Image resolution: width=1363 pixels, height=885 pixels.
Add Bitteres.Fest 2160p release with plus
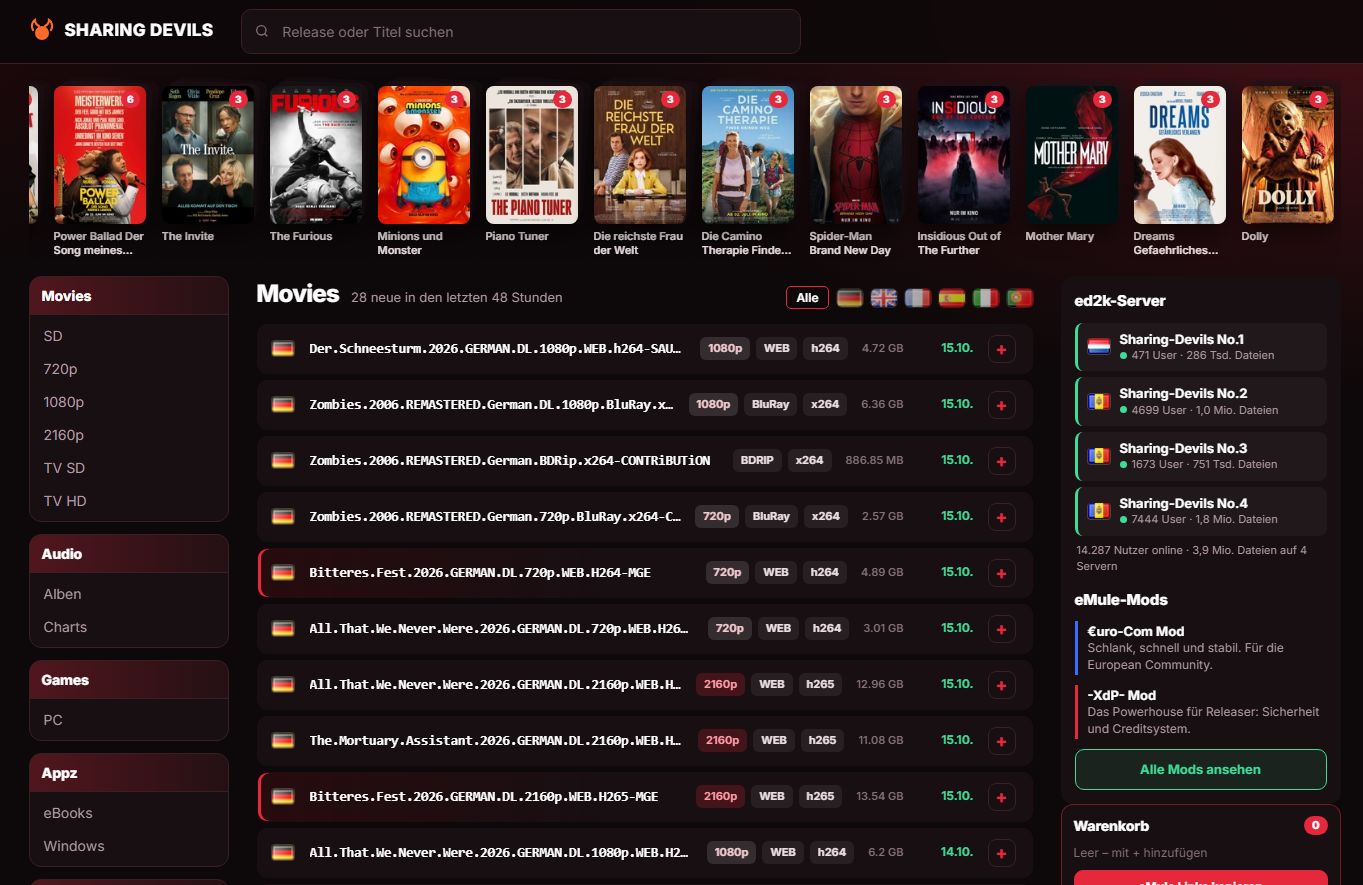1002,797
